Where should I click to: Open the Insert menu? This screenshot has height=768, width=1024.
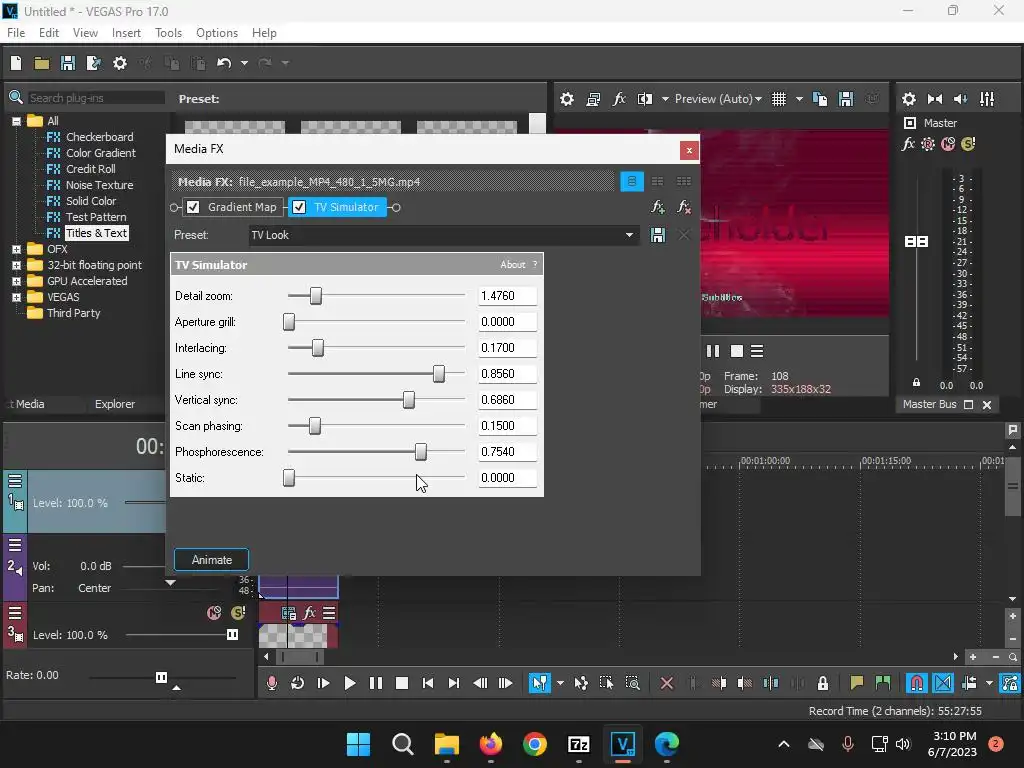[x=126, y=33]
